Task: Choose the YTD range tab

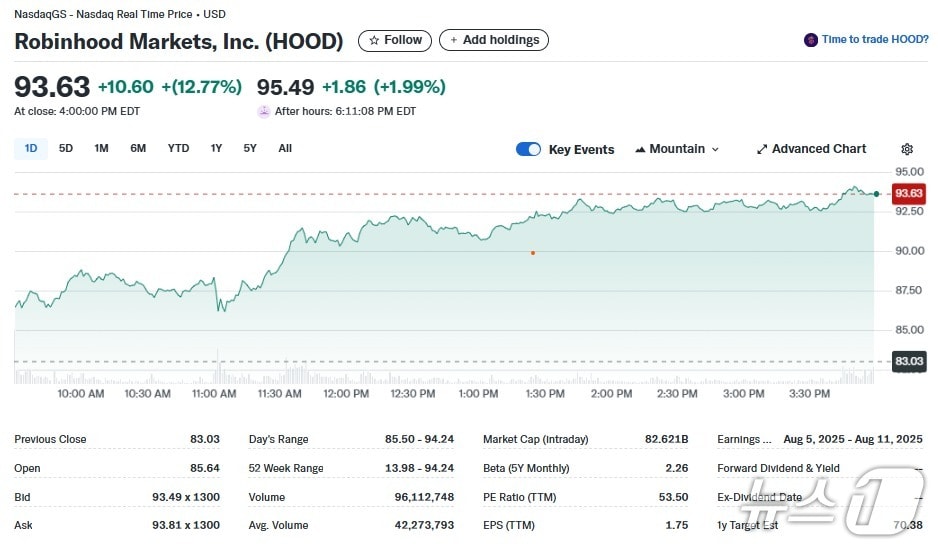Action: click(178, 148)
